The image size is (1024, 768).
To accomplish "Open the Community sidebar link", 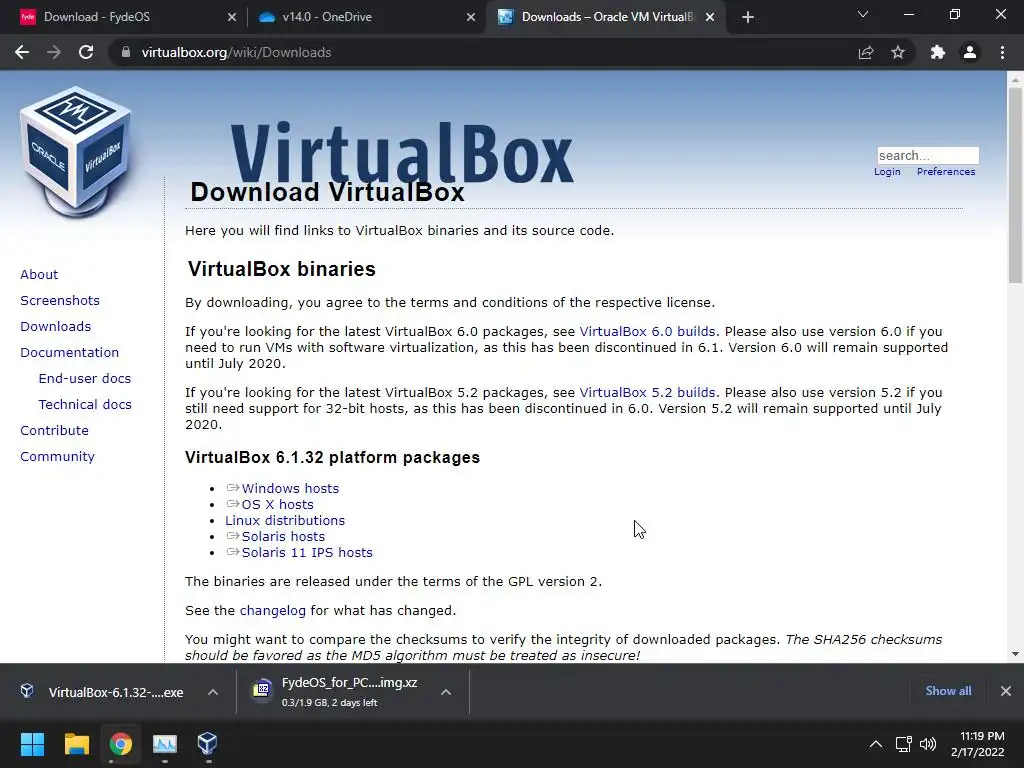I will (57, 457).
